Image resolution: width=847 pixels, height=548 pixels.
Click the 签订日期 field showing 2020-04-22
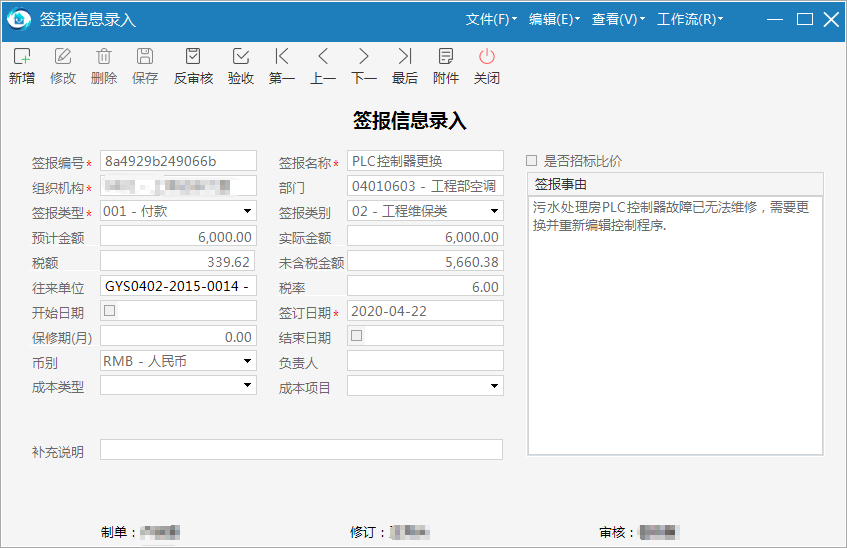click(x=425, y=311)
